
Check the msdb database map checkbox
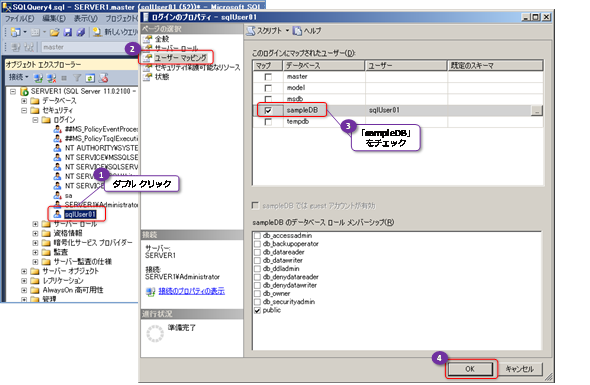[x=268, y=99]
